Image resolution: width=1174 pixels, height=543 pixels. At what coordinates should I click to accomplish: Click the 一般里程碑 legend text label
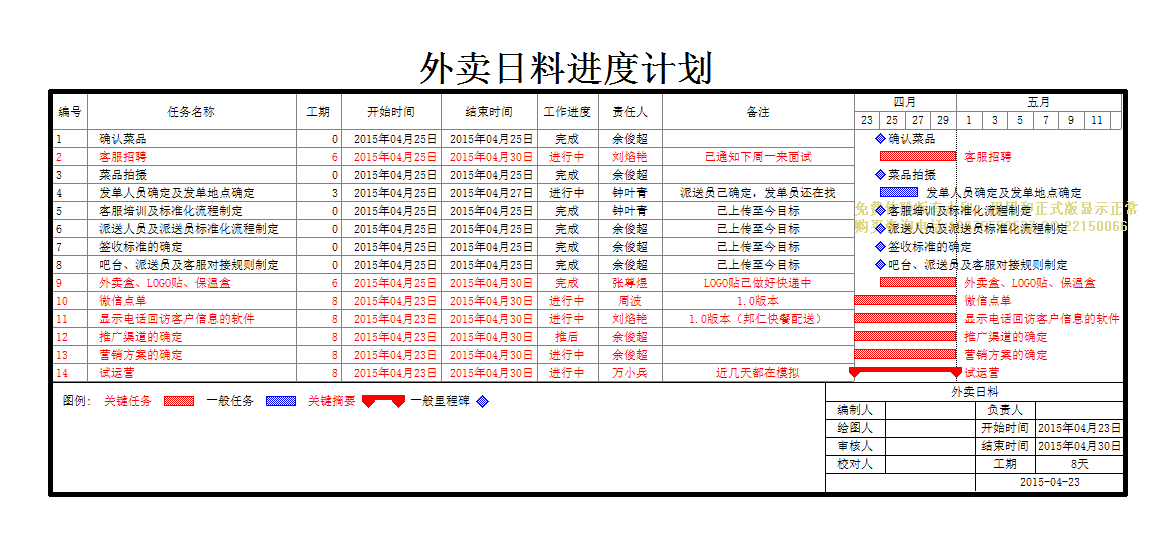click(x=440, y=401)
